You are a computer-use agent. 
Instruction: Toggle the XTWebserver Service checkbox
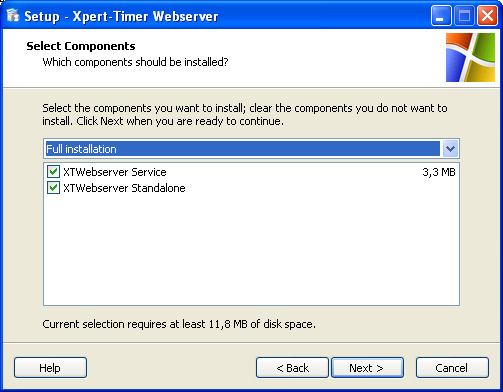(53, 172)
